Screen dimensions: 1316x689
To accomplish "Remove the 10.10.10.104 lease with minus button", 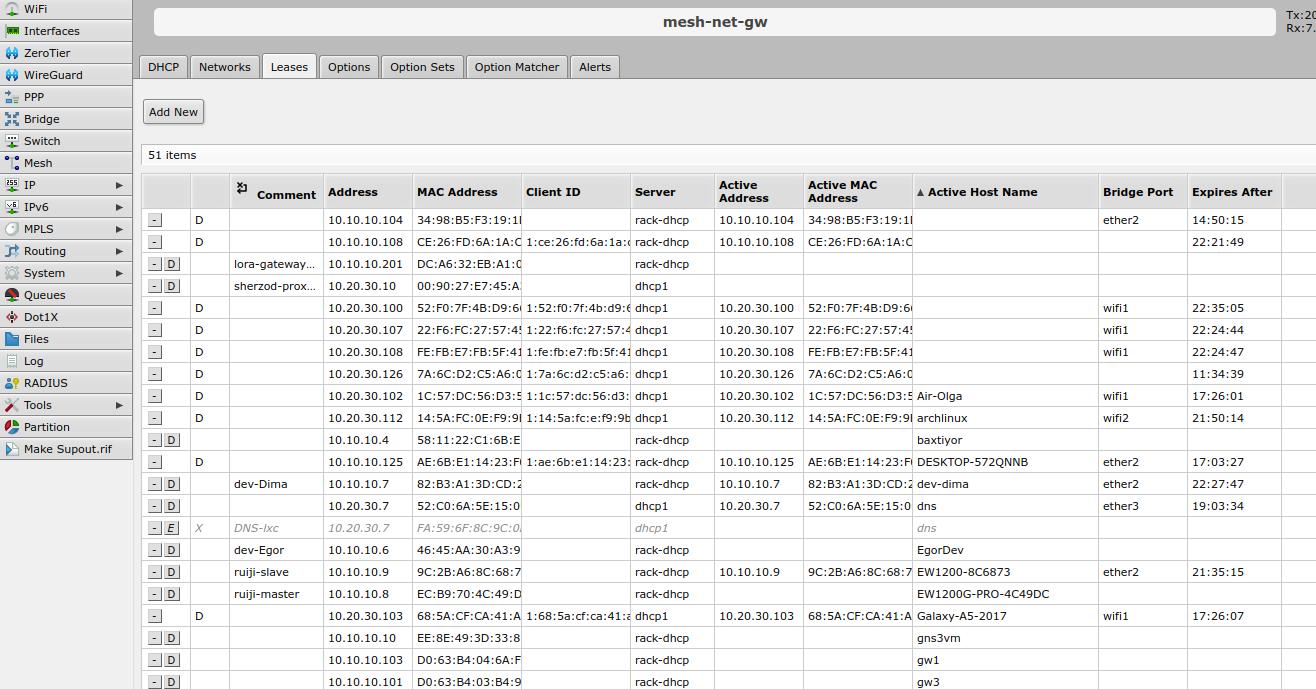I will click(155, 220).
